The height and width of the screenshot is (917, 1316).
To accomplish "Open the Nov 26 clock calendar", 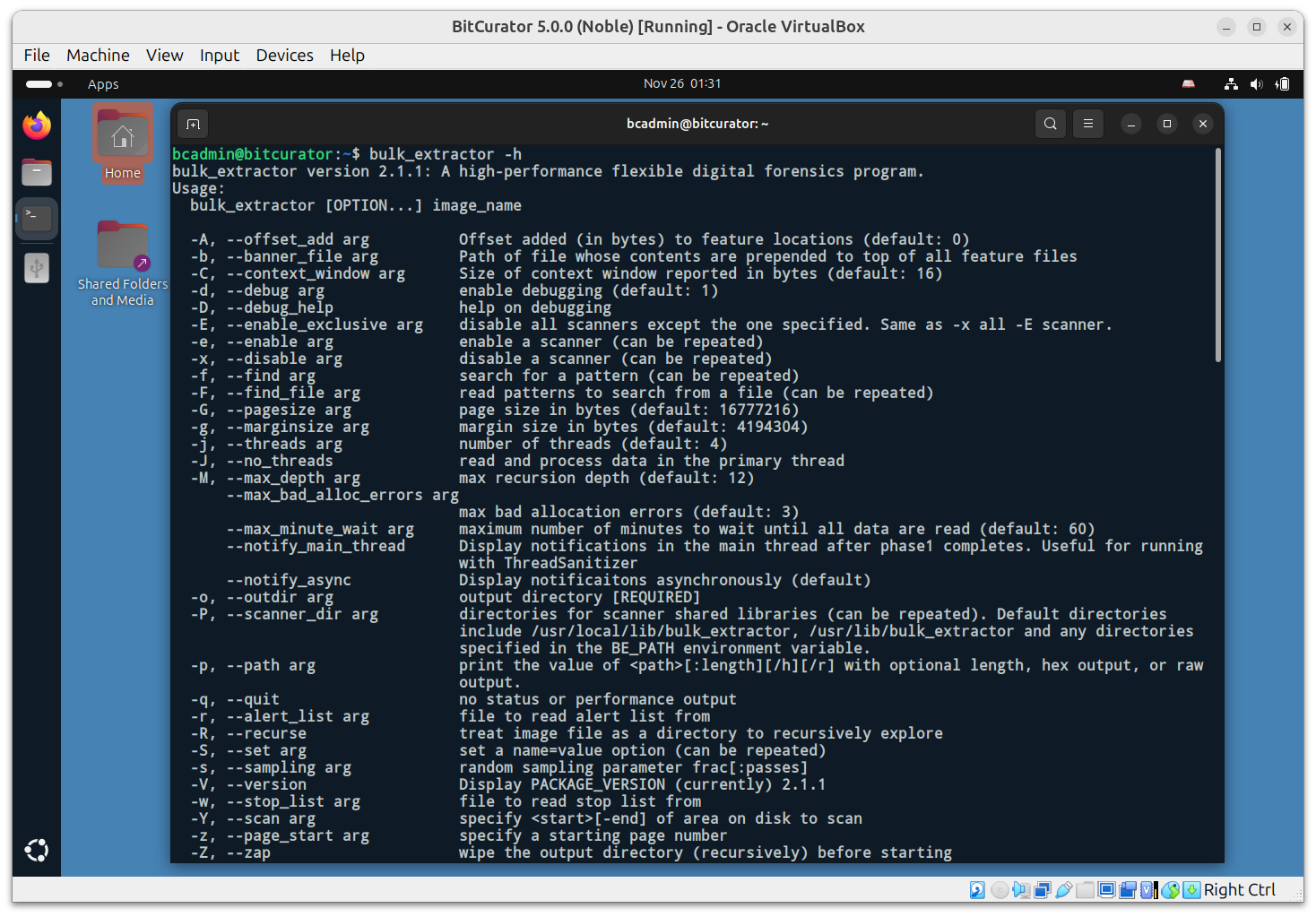I will coord(682,83).
